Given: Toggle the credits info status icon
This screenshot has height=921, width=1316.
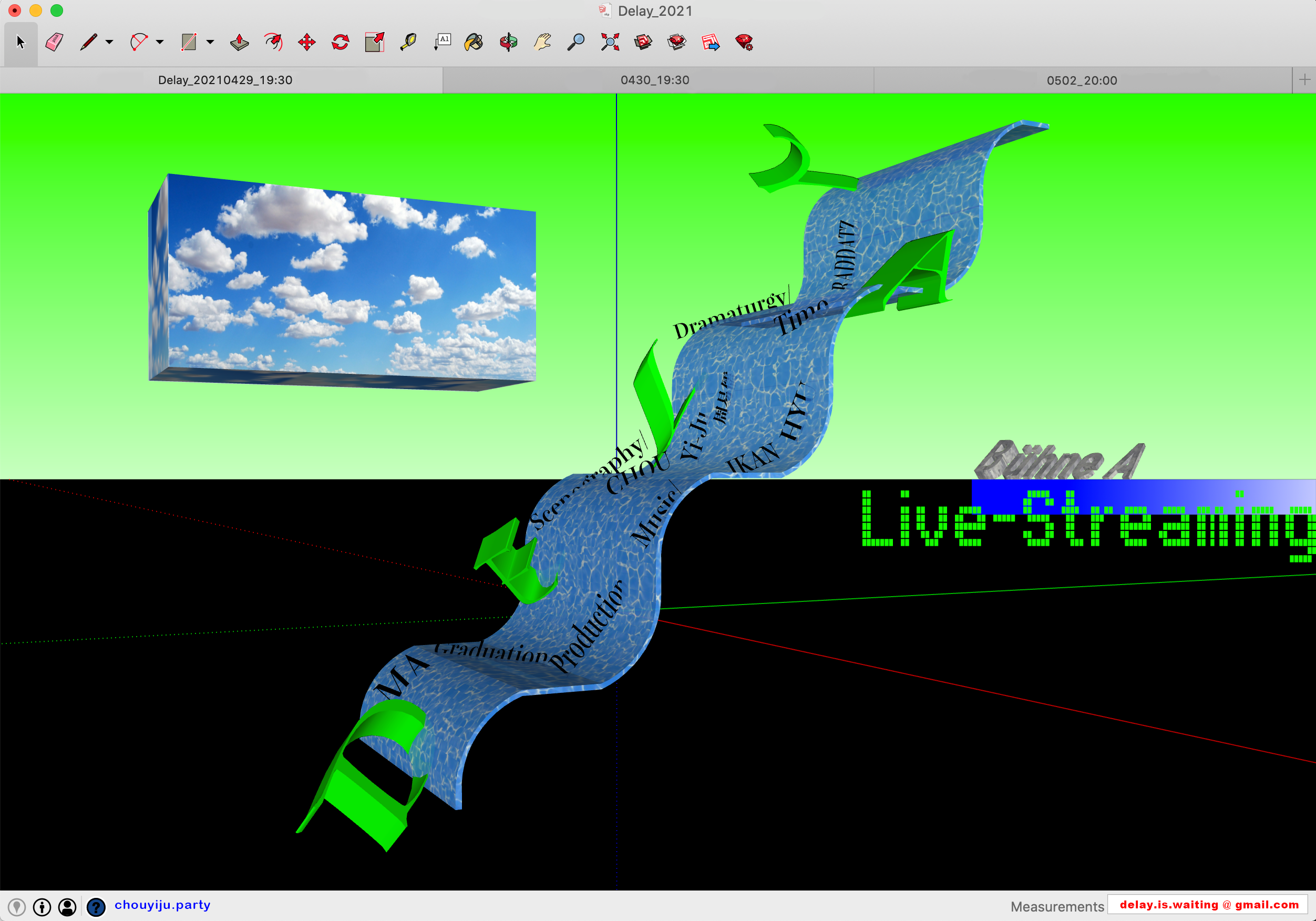Looking at the screenshot, I should tap(42, 906).
